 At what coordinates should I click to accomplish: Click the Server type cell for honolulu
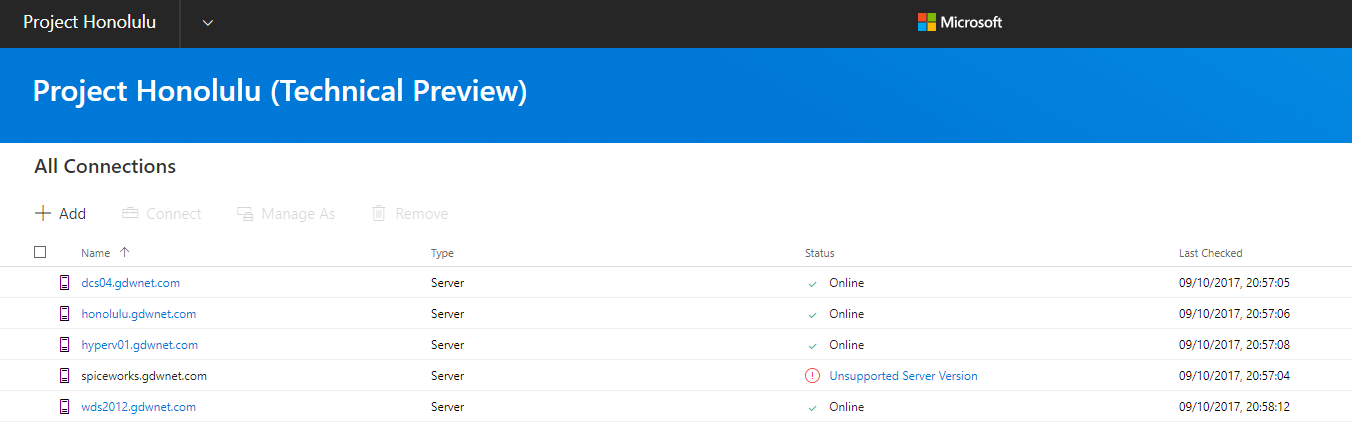(x=447, y=314)
